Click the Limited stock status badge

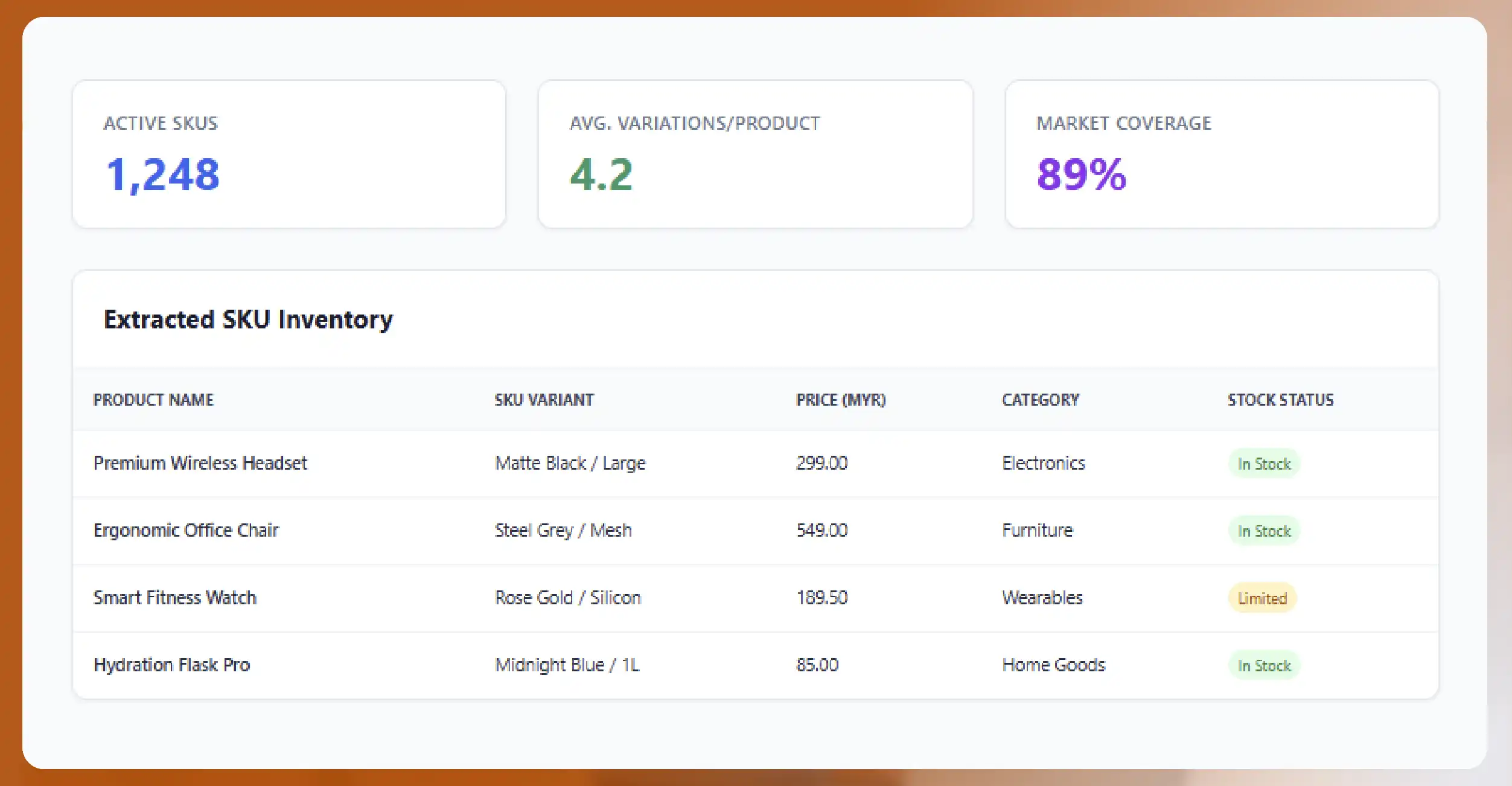click(x=1262, y=598)
